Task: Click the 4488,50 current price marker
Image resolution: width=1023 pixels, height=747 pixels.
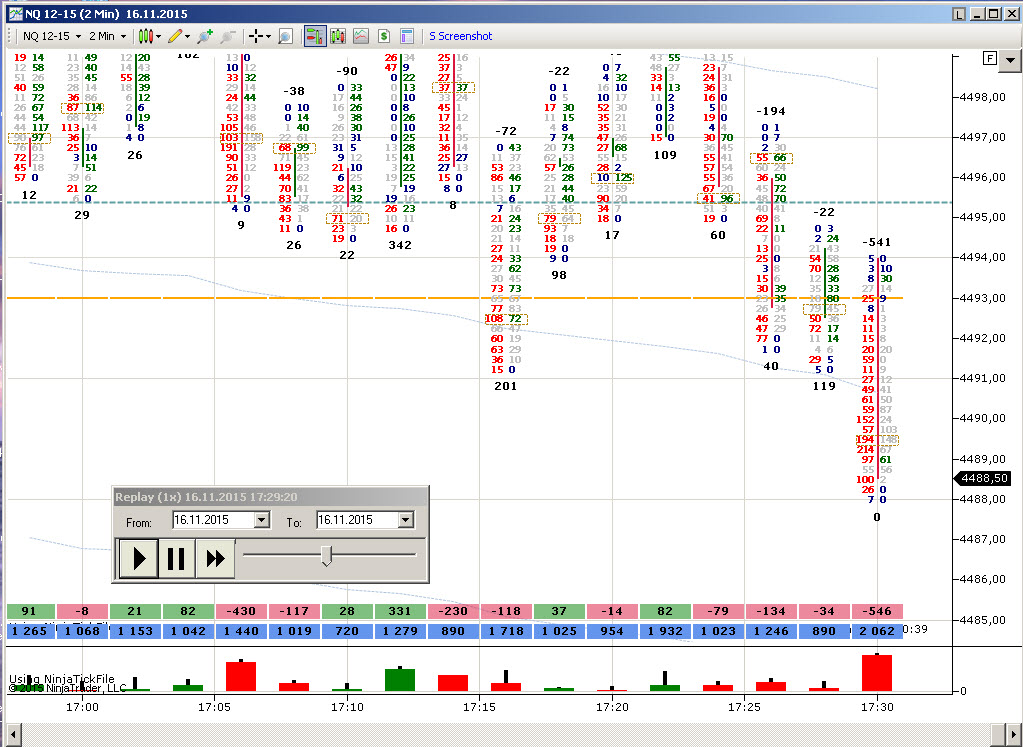Action: point(983,478)
